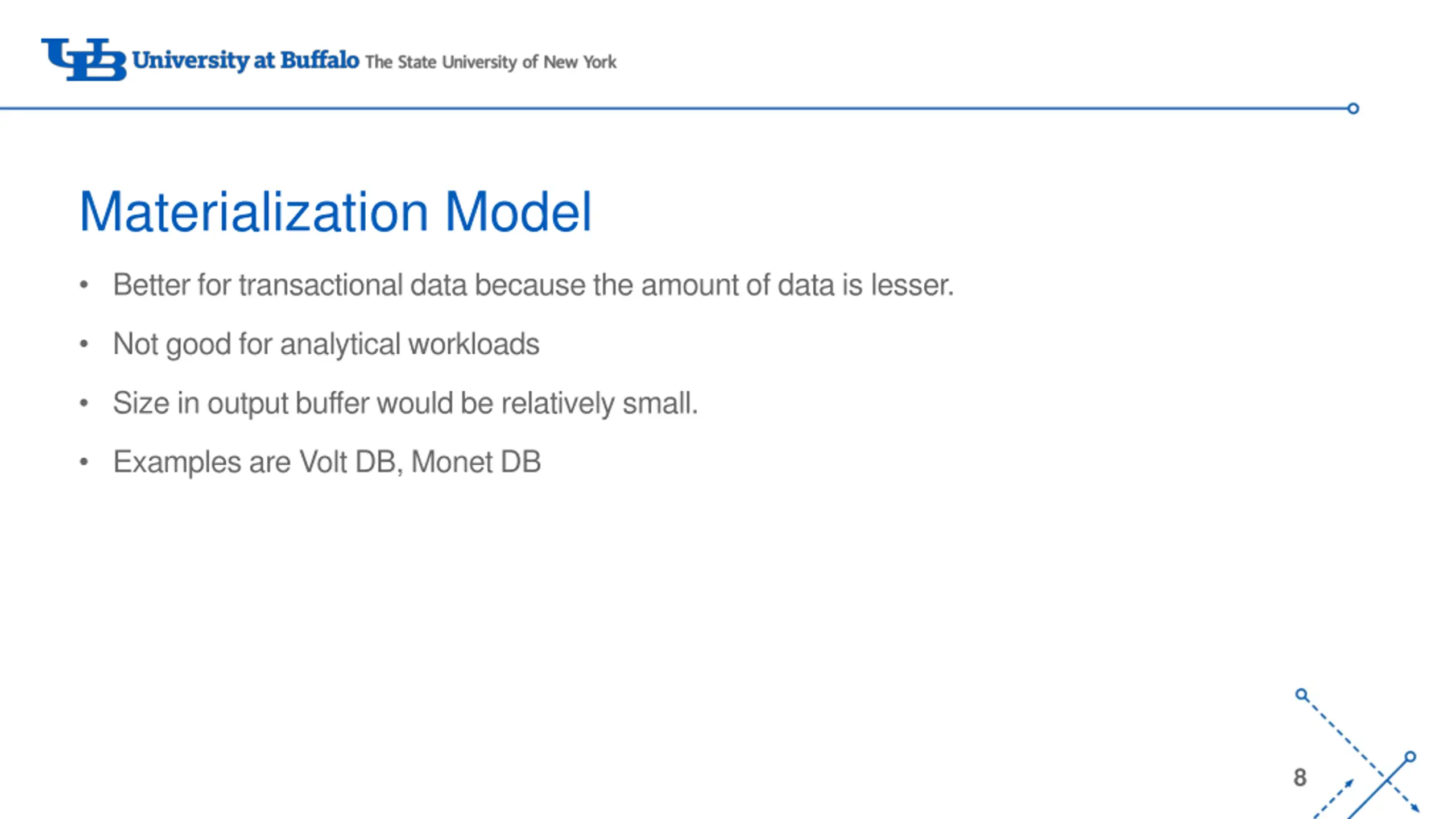This screenshot has width=1456, height=819.
Task: Click the bullet dot before 'Examples are'
Action: click(84, 462)
